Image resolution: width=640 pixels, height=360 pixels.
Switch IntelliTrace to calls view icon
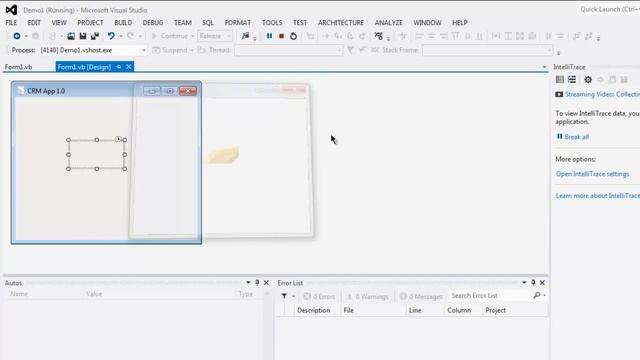pos(572,80)
